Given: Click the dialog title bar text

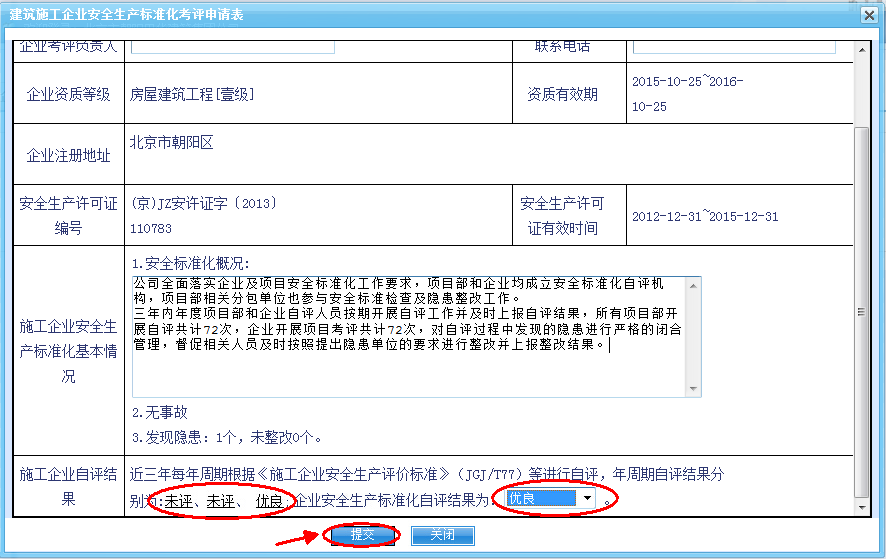Looking at the screenshot, I should tap(126, 15).
